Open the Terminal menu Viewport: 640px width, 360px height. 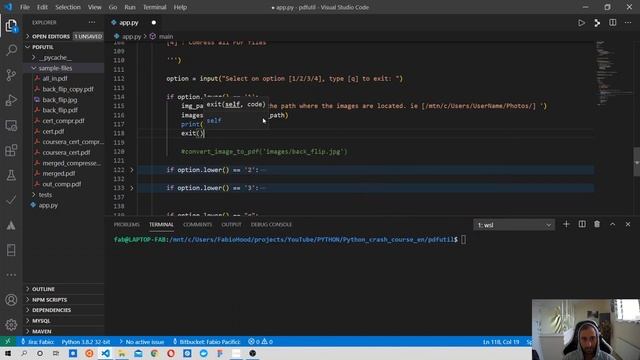pyautogui.click(x=155, y=7)
